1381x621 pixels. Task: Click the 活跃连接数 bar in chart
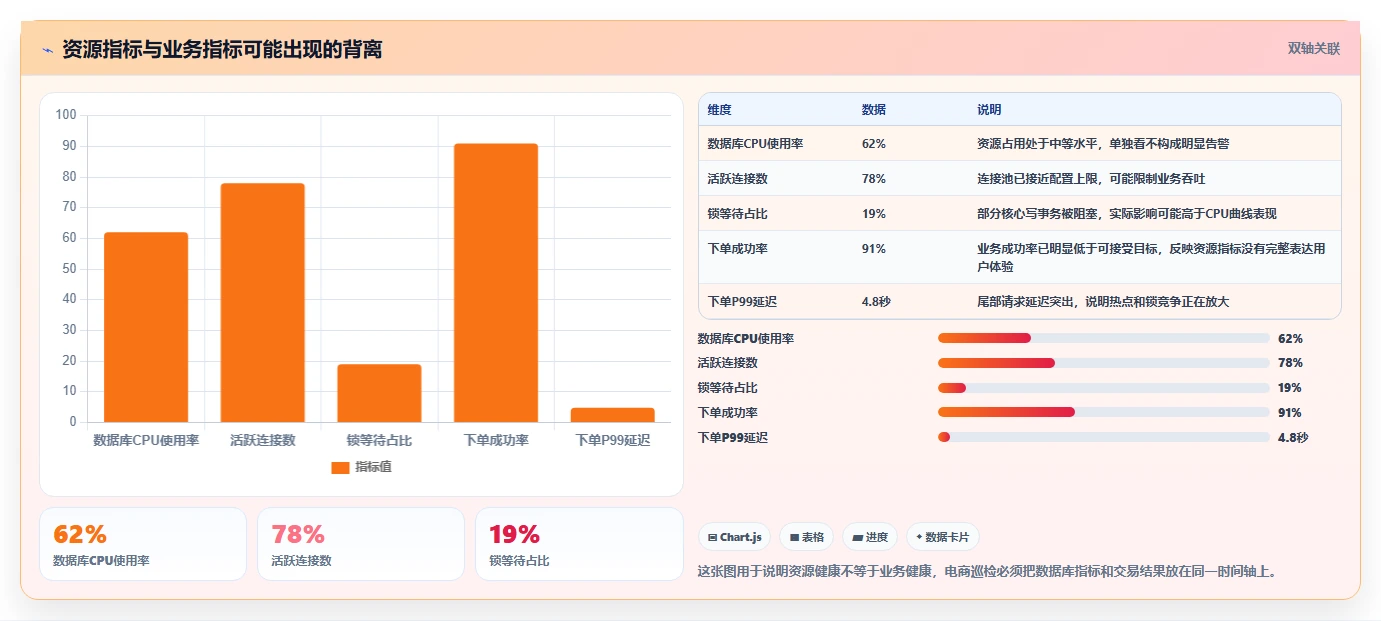point(262,303)
